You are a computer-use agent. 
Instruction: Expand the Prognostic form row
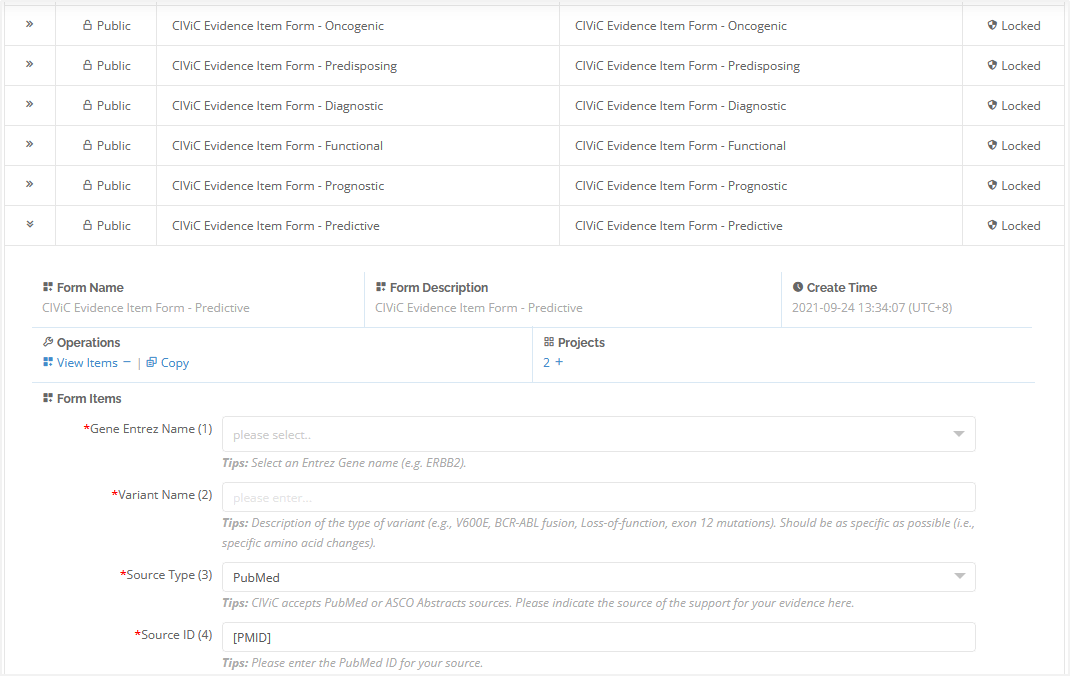tap(29, 184)
